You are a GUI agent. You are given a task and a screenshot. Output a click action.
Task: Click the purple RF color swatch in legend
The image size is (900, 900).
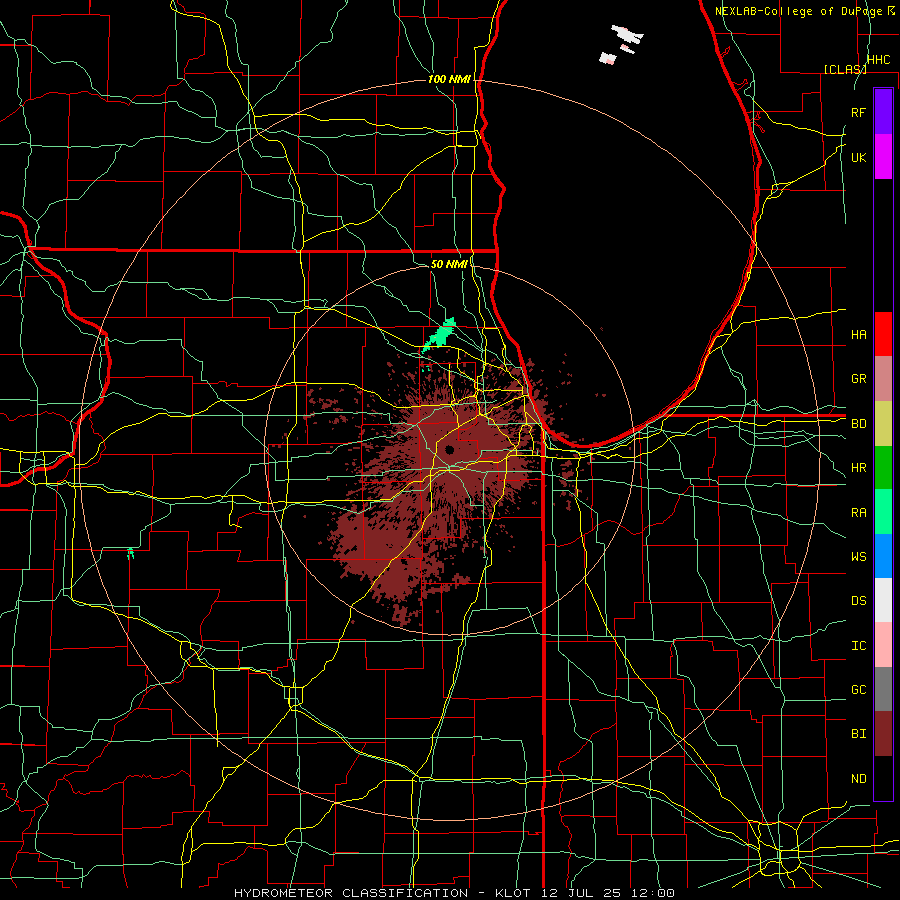[883, 112]
